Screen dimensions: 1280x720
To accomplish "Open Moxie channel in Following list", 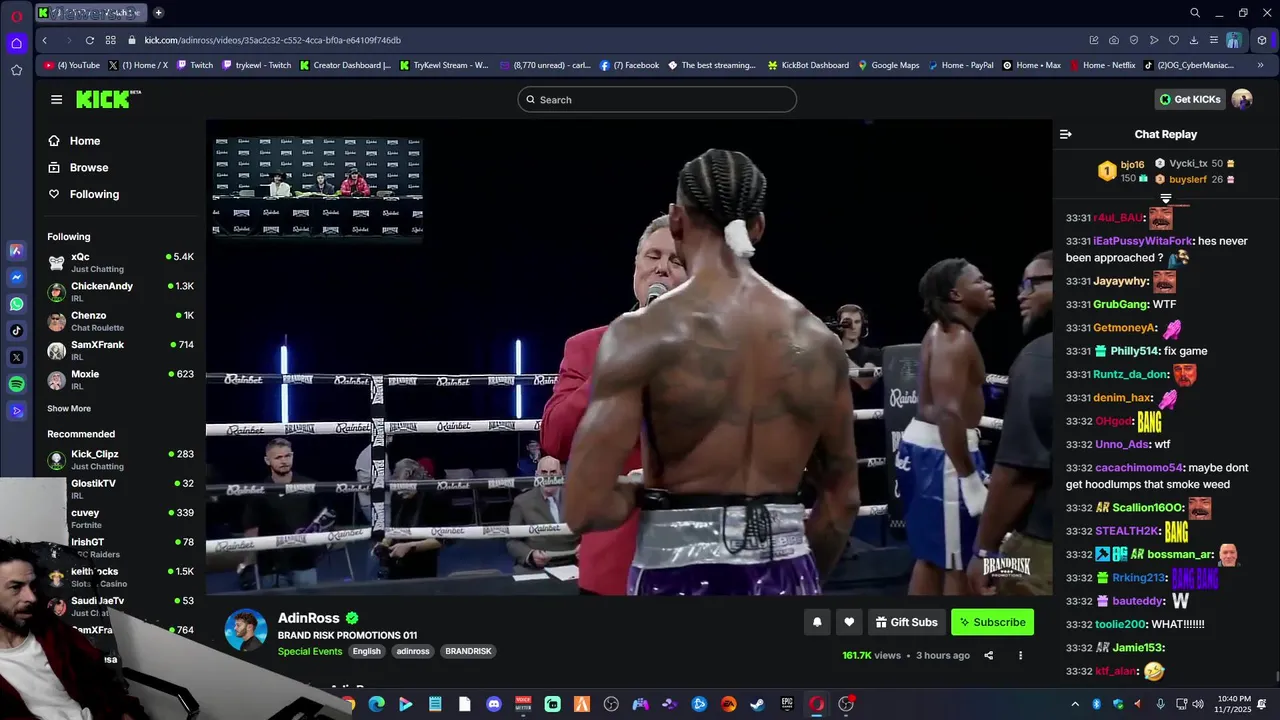I will [x=120, y=380].
